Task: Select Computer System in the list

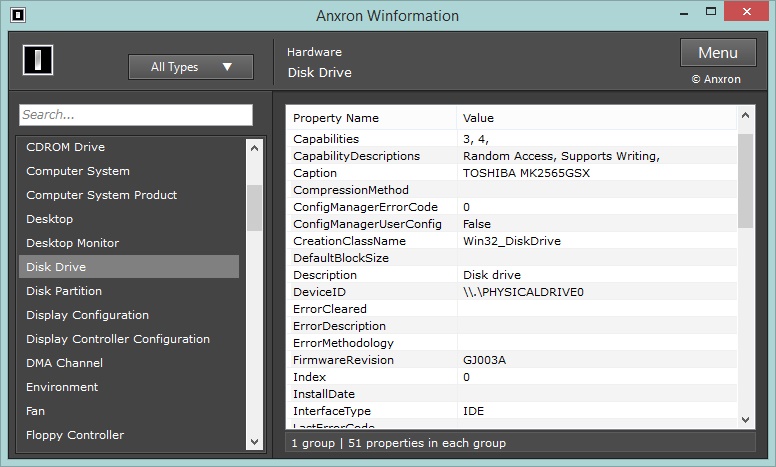Action: pyautogui.click(x=77, y=171)
